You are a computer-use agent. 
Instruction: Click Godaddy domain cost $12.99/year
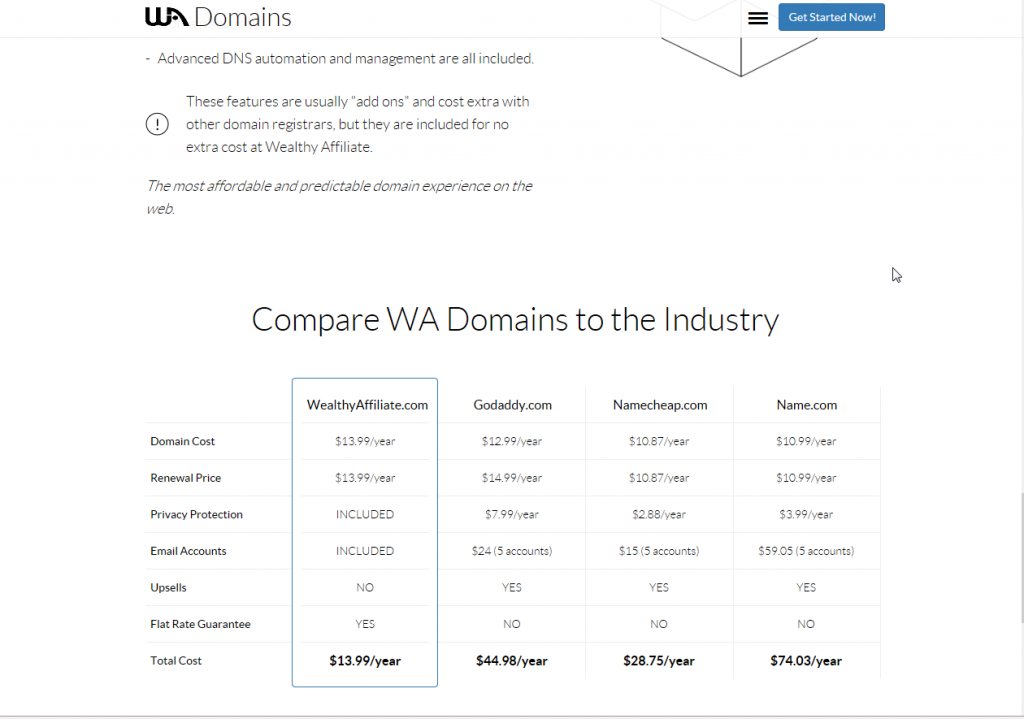(x=511, y=441)
